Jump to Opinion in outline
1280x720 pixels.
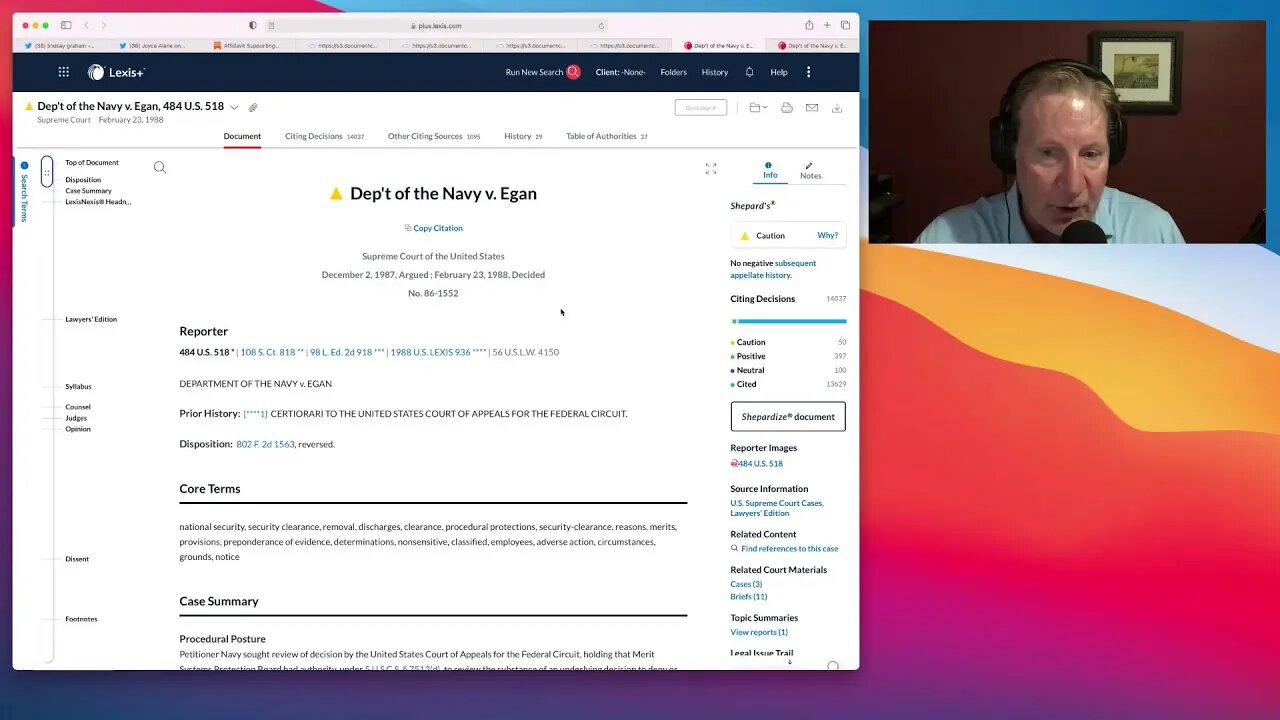click(78, 429)
